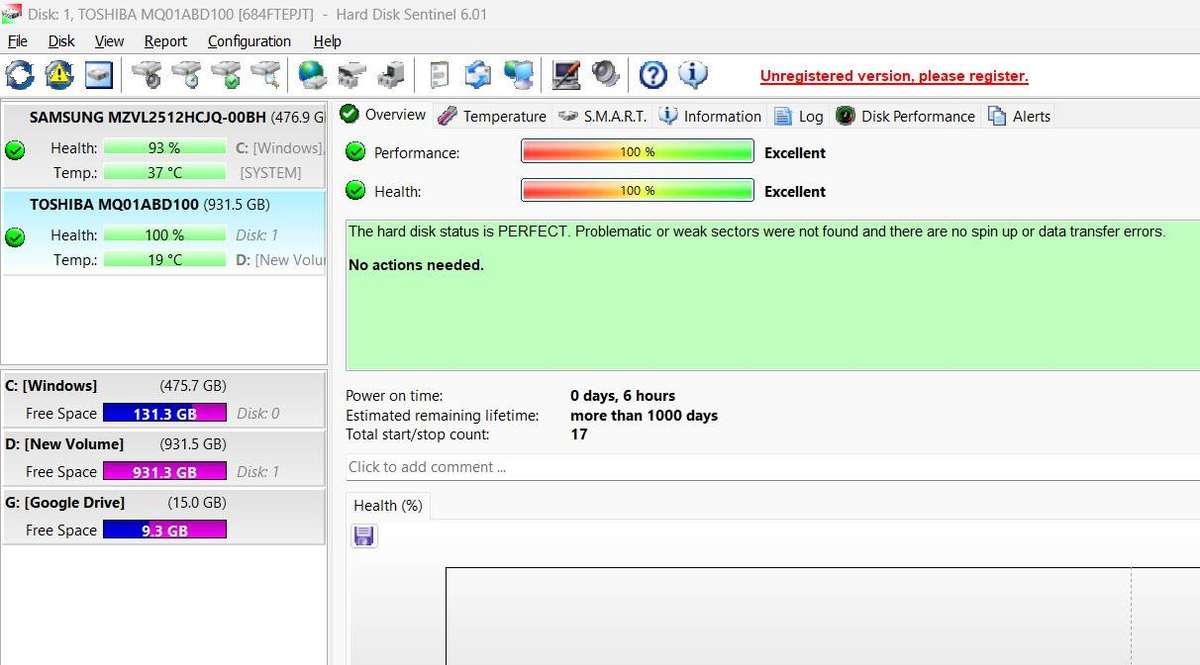Click the G: free space 9.3 GB bar

point(164,530)
